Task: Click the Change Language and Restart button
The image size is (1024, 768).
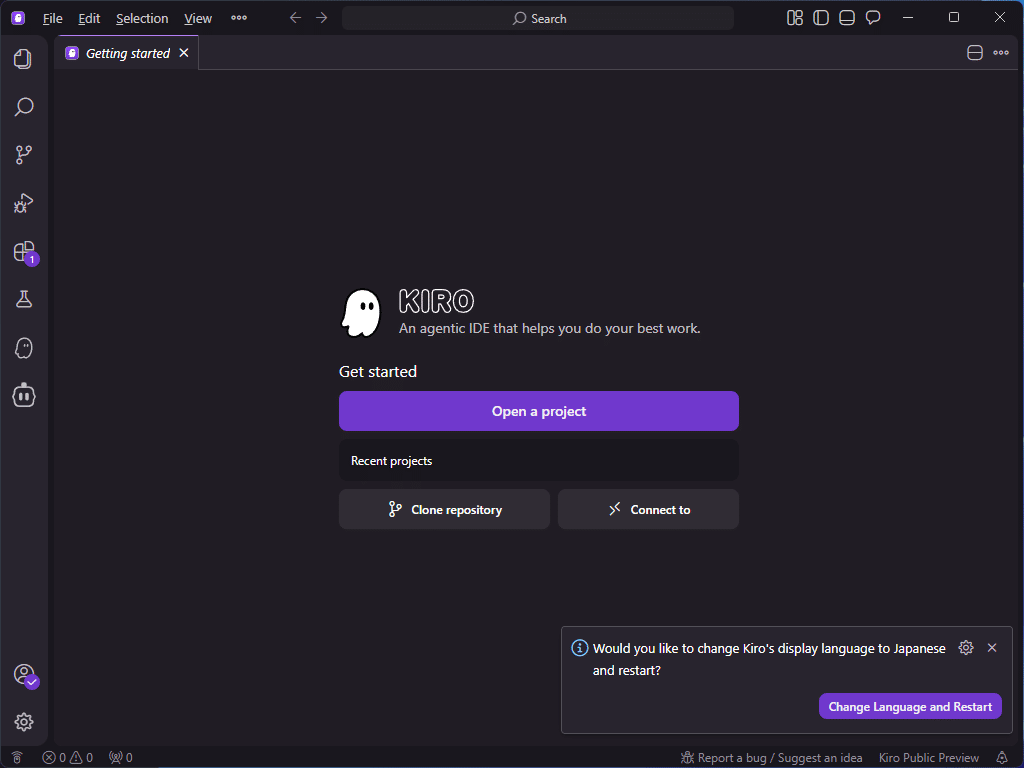Action: 909,706
